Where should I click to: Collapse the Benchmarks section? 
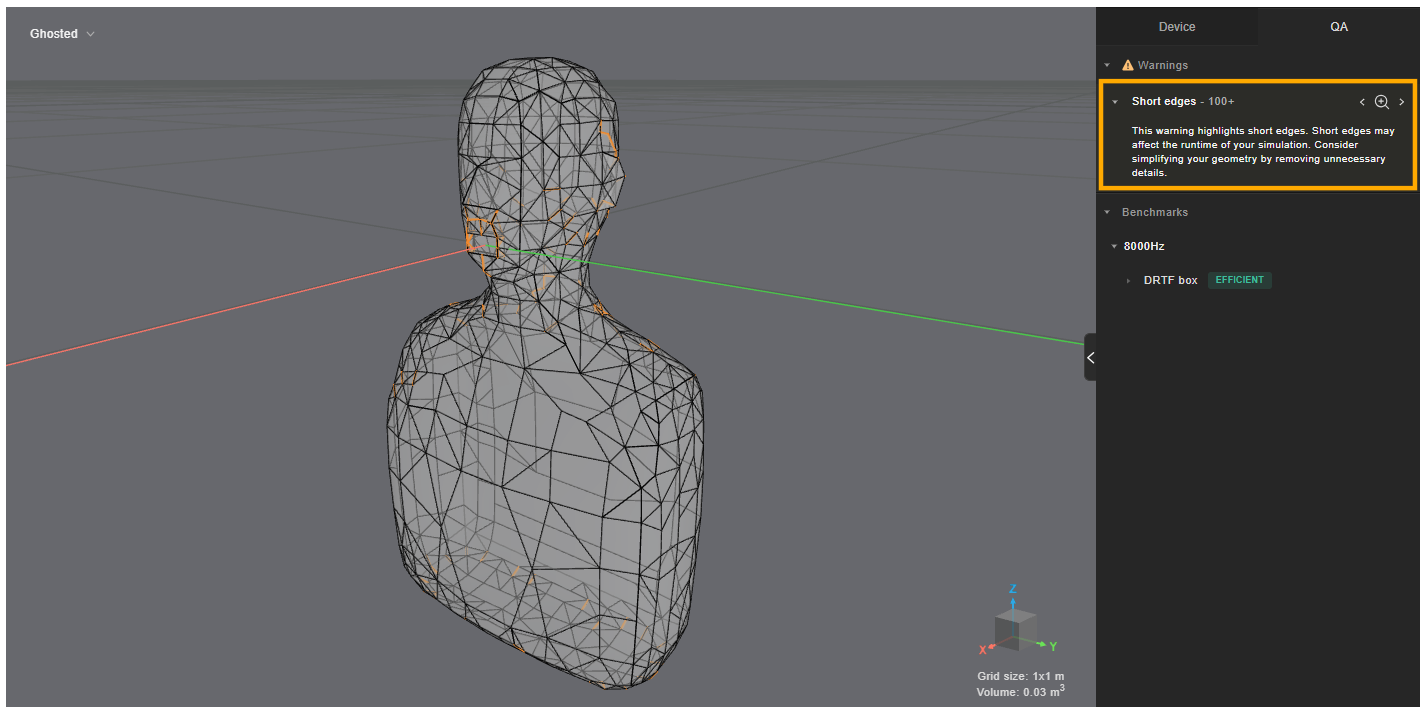click(1107, 212)
